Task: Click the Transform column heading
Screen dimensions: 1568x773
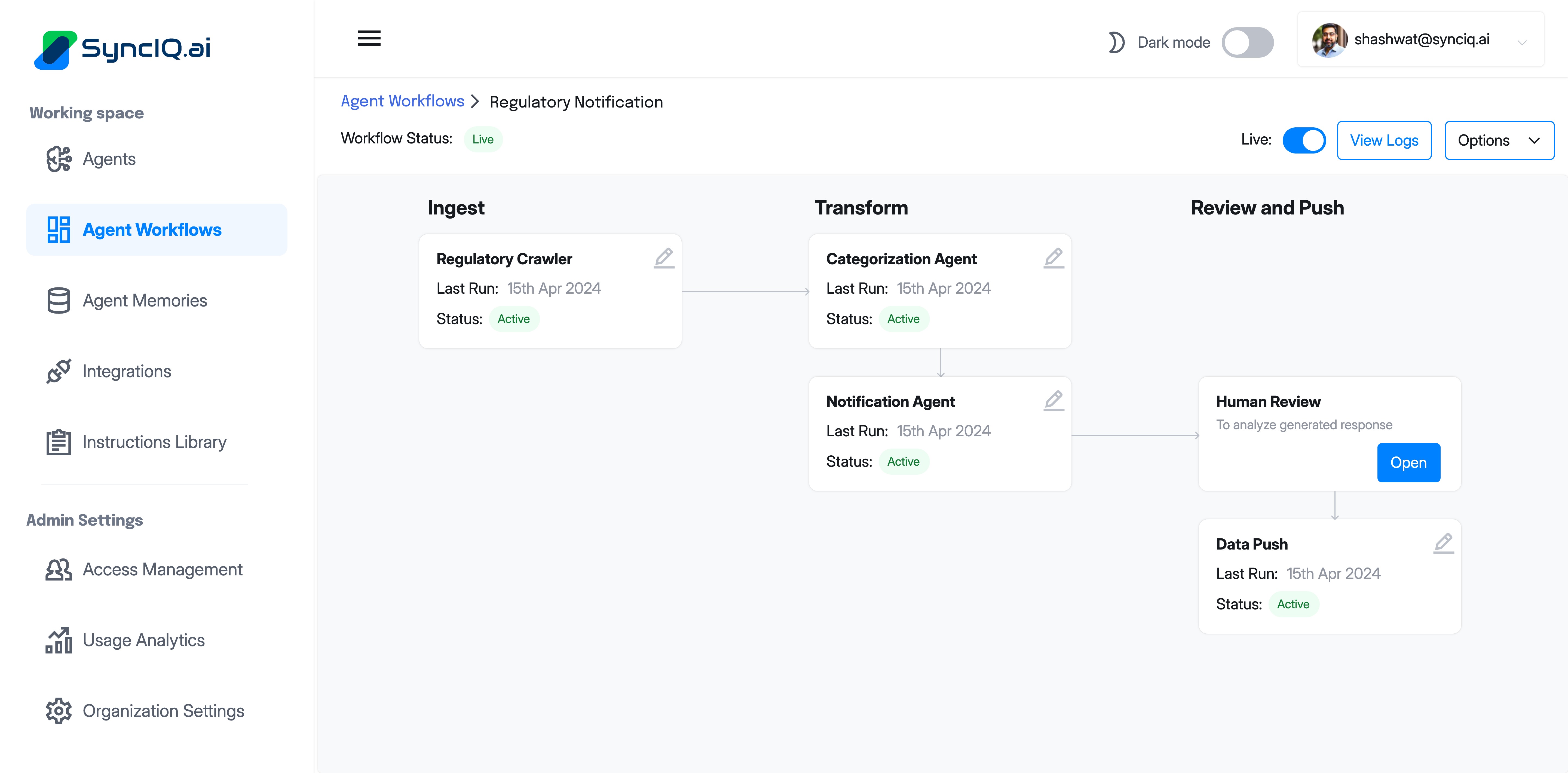Action: [861, 208]
